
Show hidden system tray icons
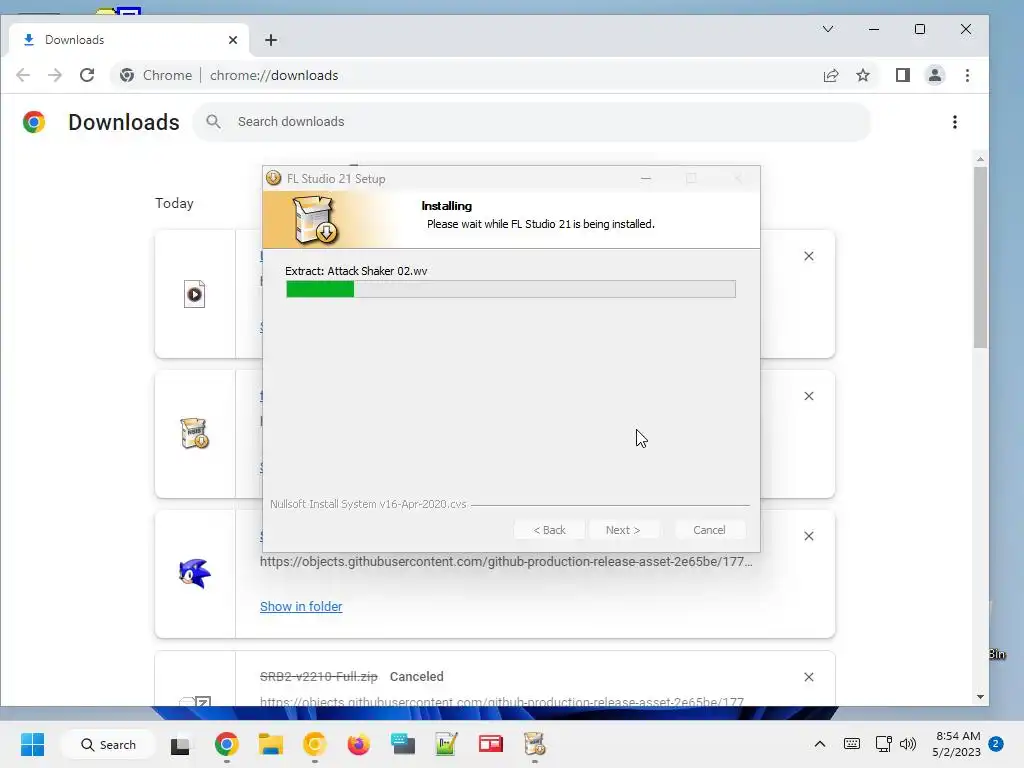click(820, 744)
